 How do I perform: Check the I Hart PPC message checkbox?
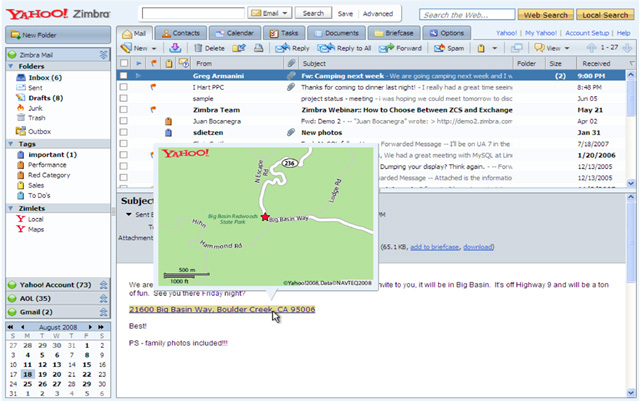124,87
